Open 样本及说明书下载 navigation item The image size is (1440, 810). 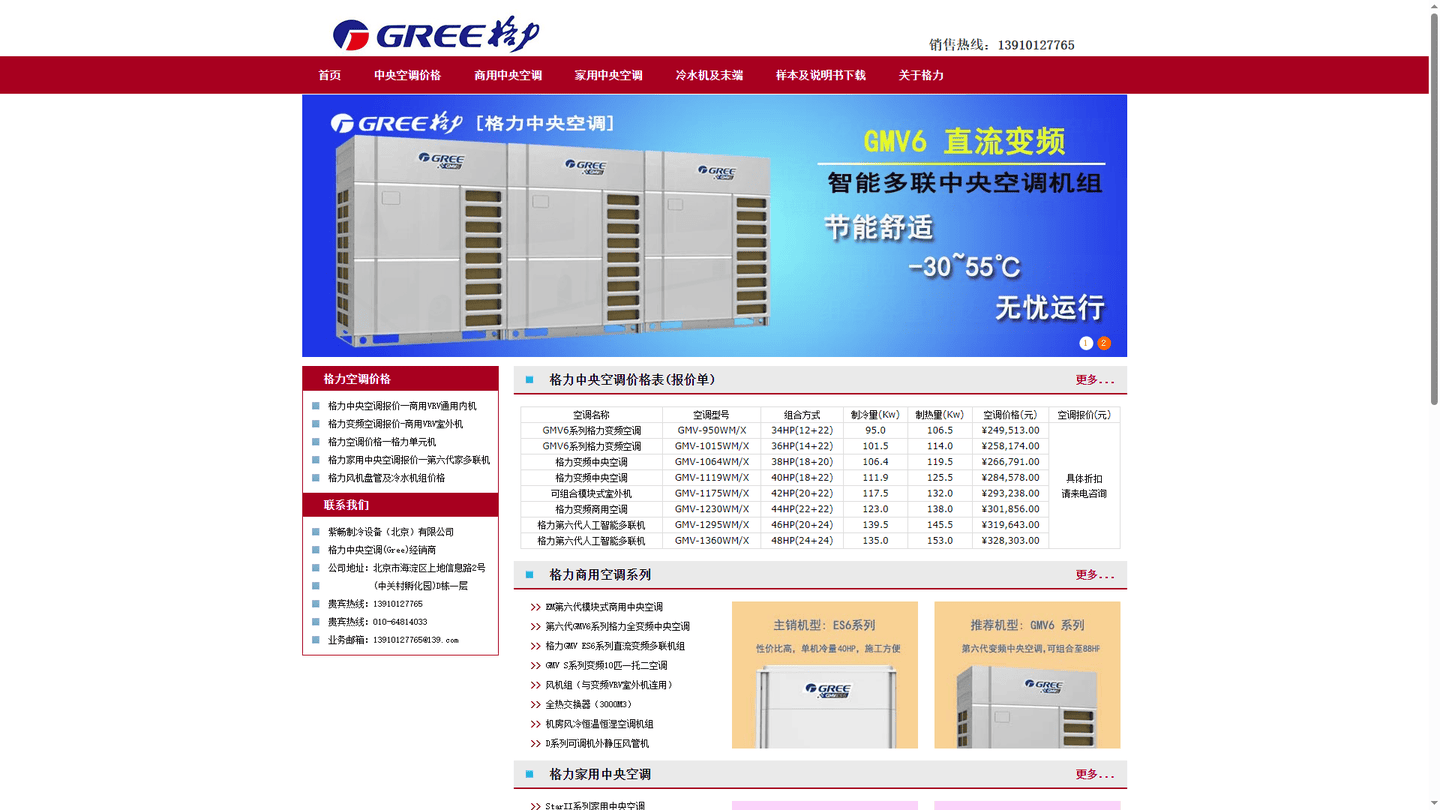pyautogui.click(x=821, y=75)
